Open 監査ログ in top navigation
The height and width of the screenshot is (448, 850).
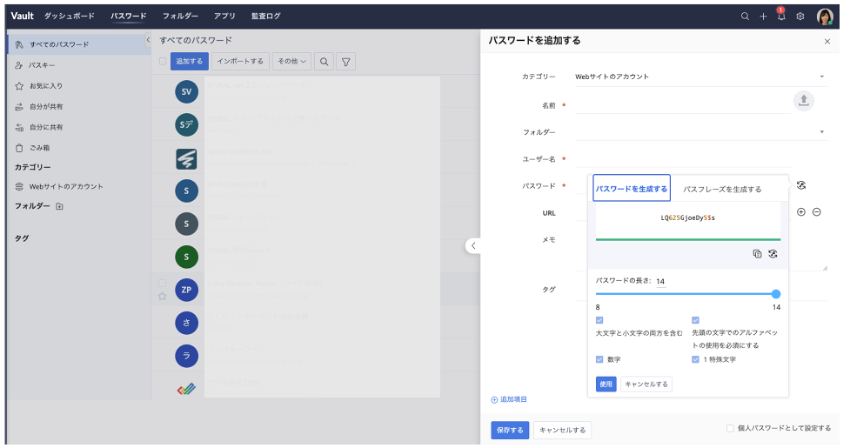266,17
